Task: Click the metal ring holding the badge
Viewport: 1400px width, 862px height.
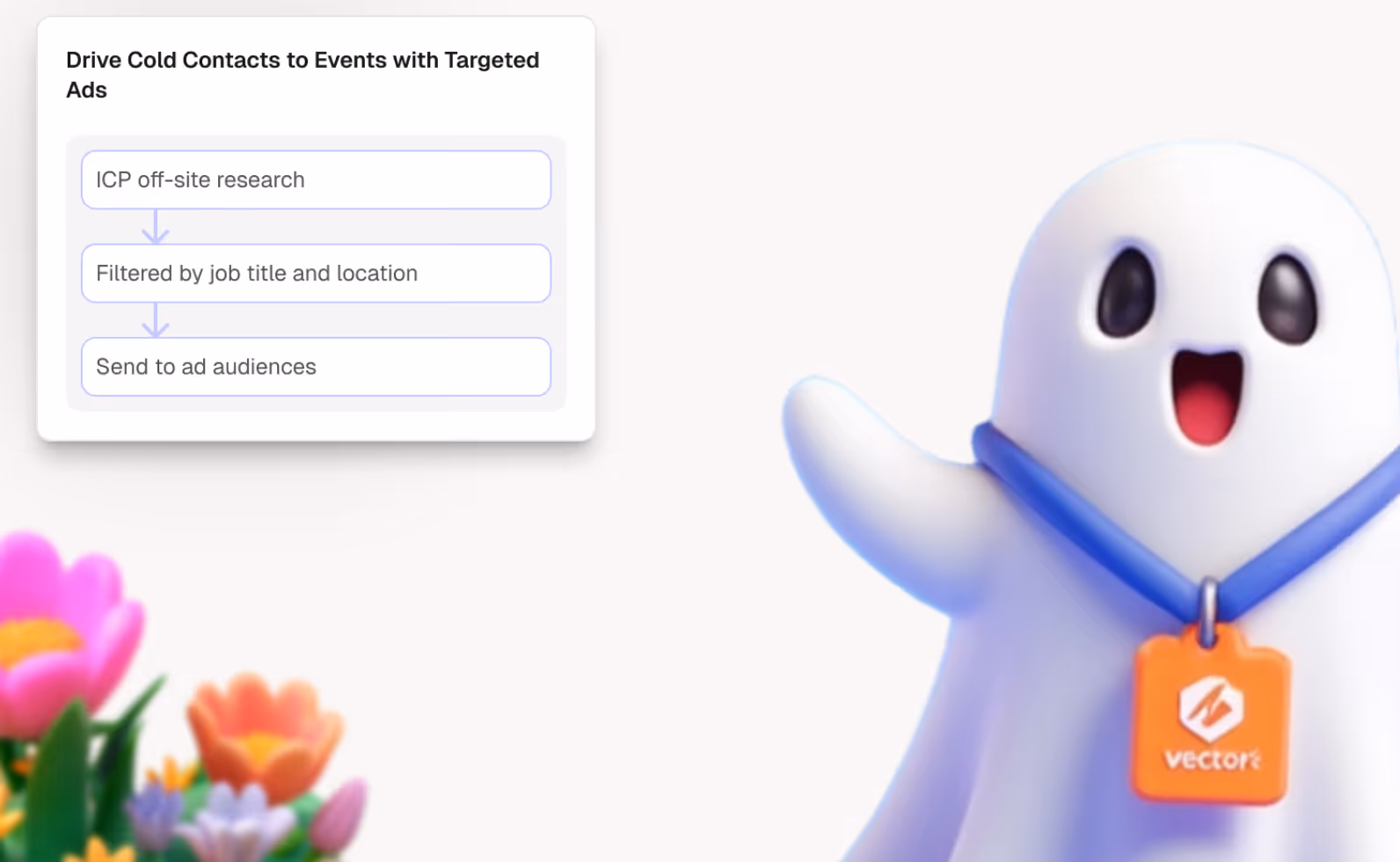Action: [x=1209, y=610]
